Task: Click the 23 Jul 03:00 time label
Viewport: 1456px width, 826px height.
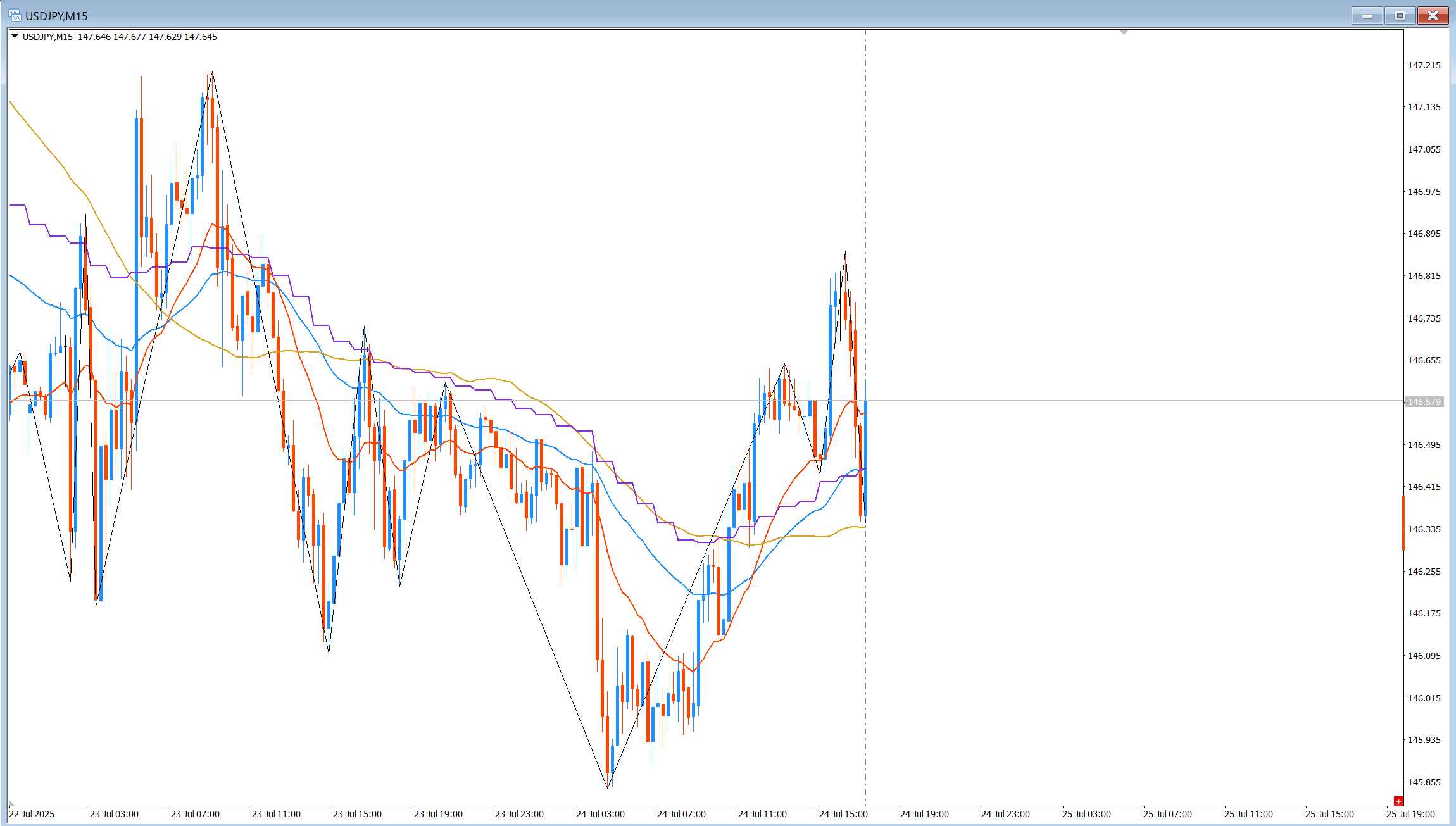Action: pyautogui.click(x=114, y=814)
